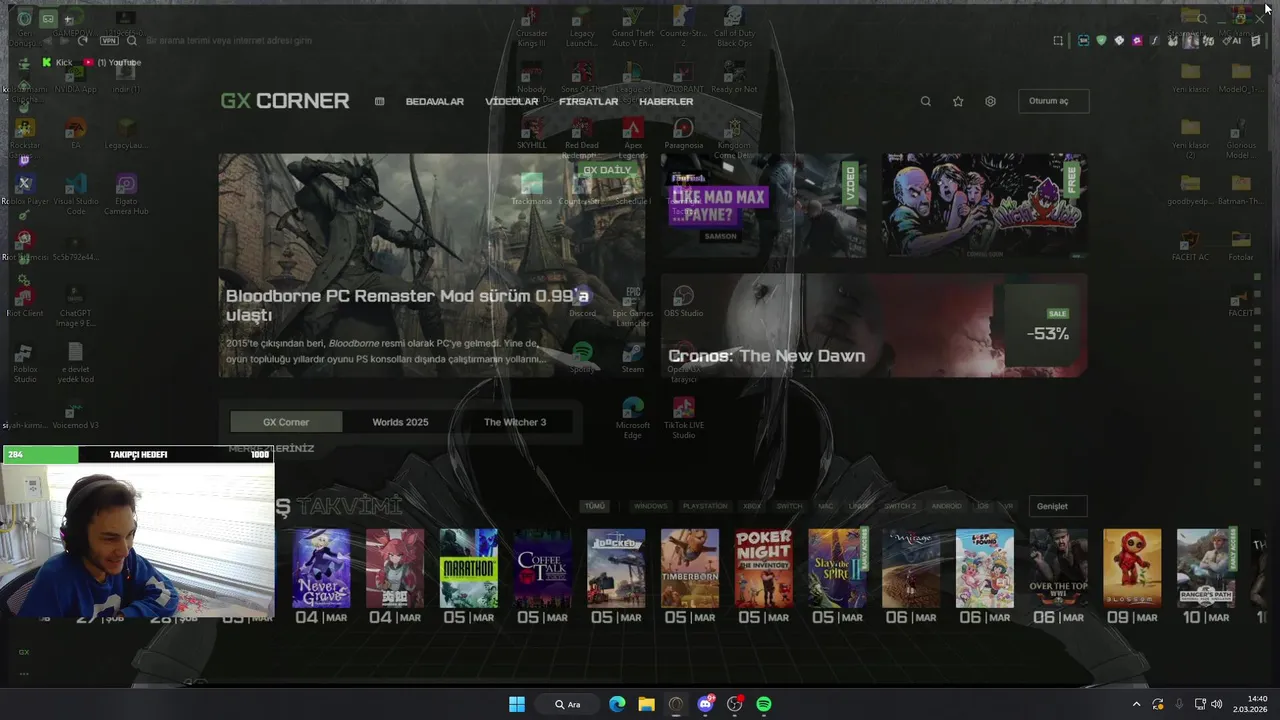Screen dimensions: 1280x720
Task: Select the ANDROID platform filter
Action: [946, 506]
